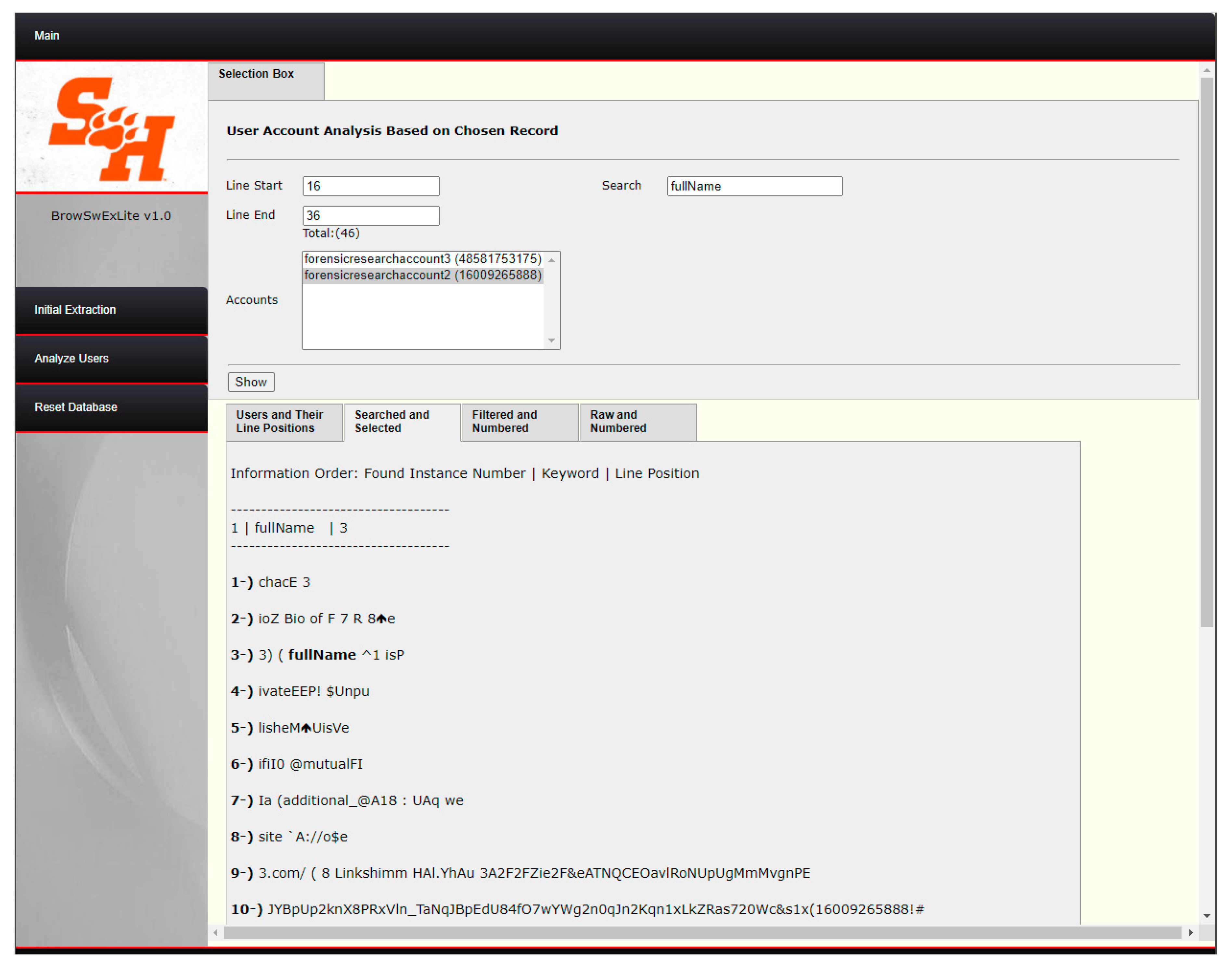Open the Main menu item

click(47, 35)
